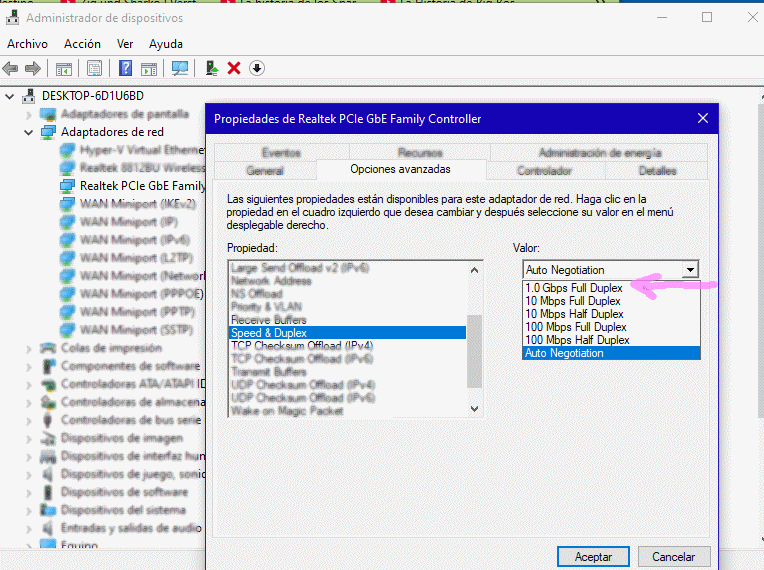Click Scan for hardware changes monitor icon
The image size is (764, 570).
[x=180, y=68]
